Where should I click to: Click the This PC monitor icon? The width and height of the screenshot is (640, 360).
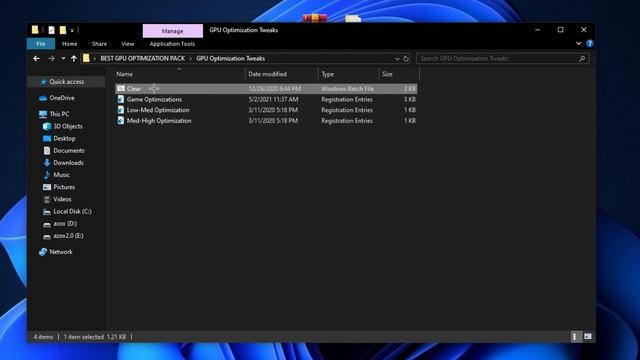coord(43,114)
